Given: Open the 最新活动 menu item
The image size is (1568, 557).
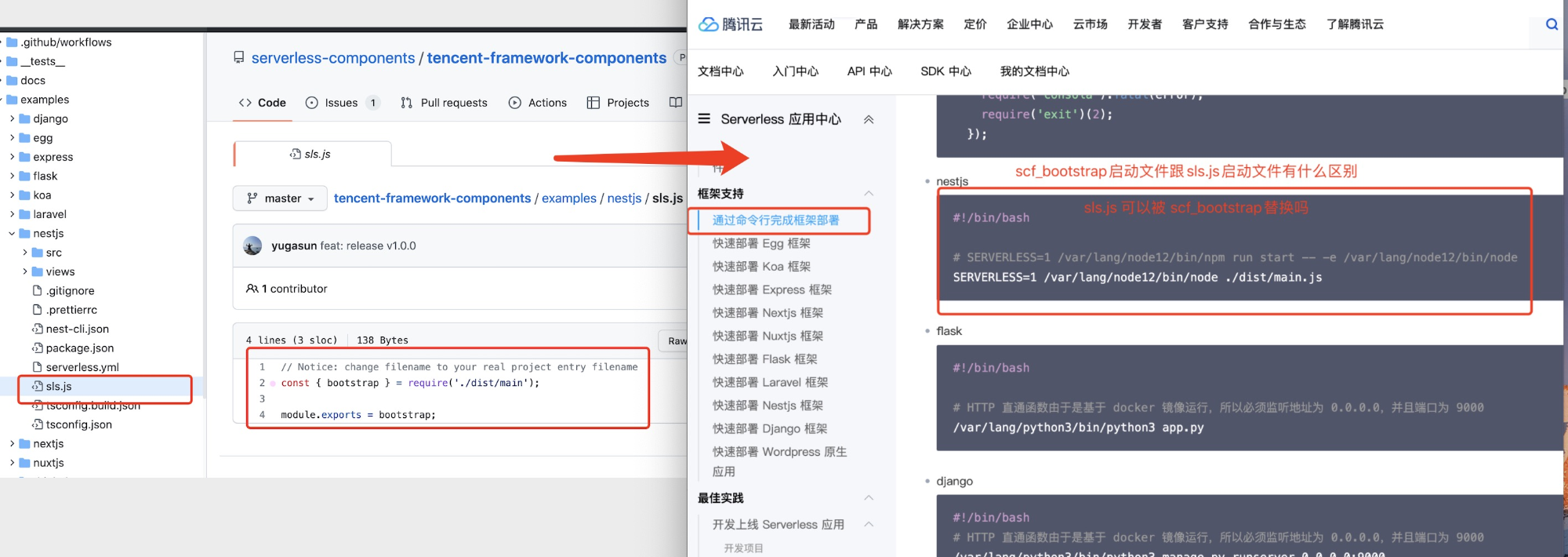Looking at the screenshot, I should 811,24.
